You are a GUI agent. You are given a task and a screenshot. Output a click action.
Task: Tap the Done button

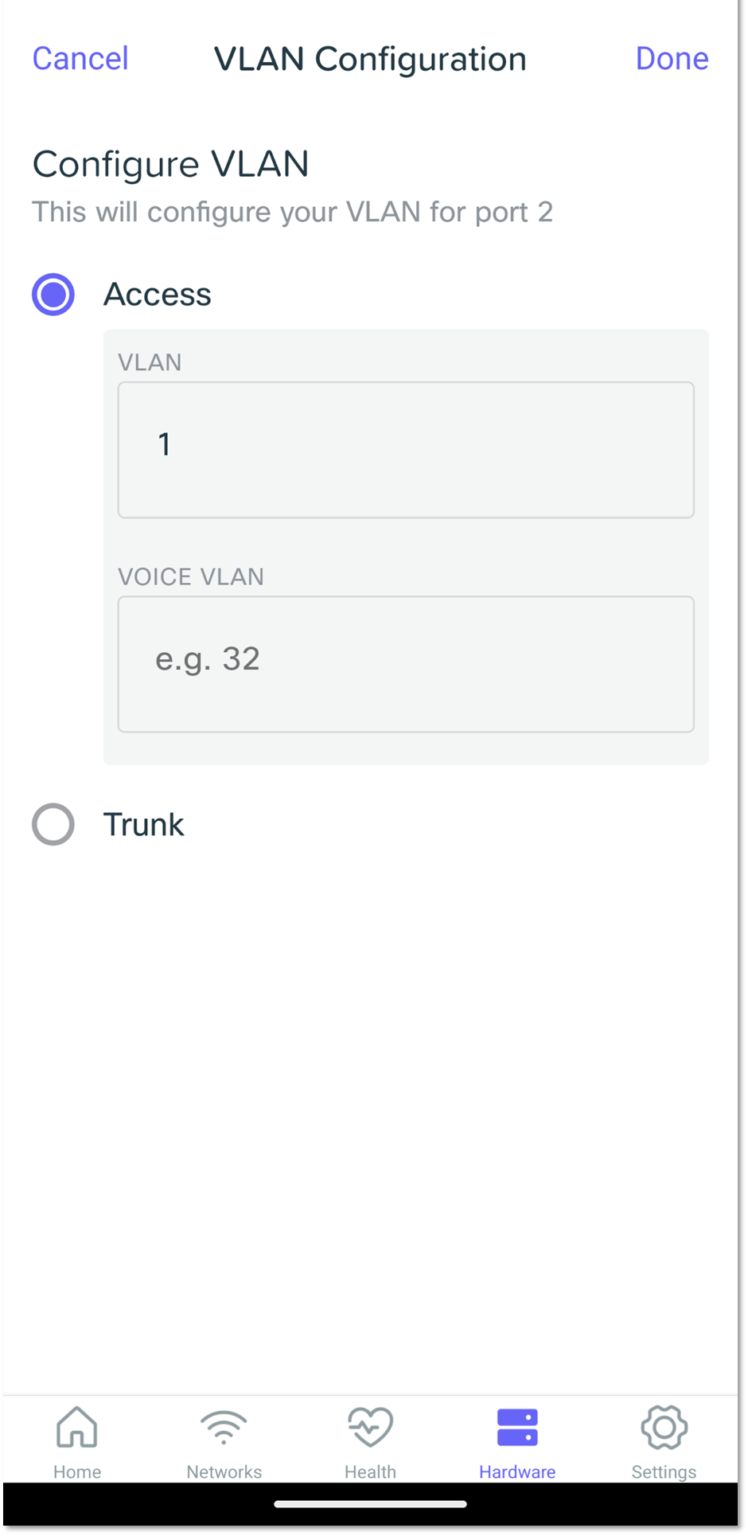[671, 58]
